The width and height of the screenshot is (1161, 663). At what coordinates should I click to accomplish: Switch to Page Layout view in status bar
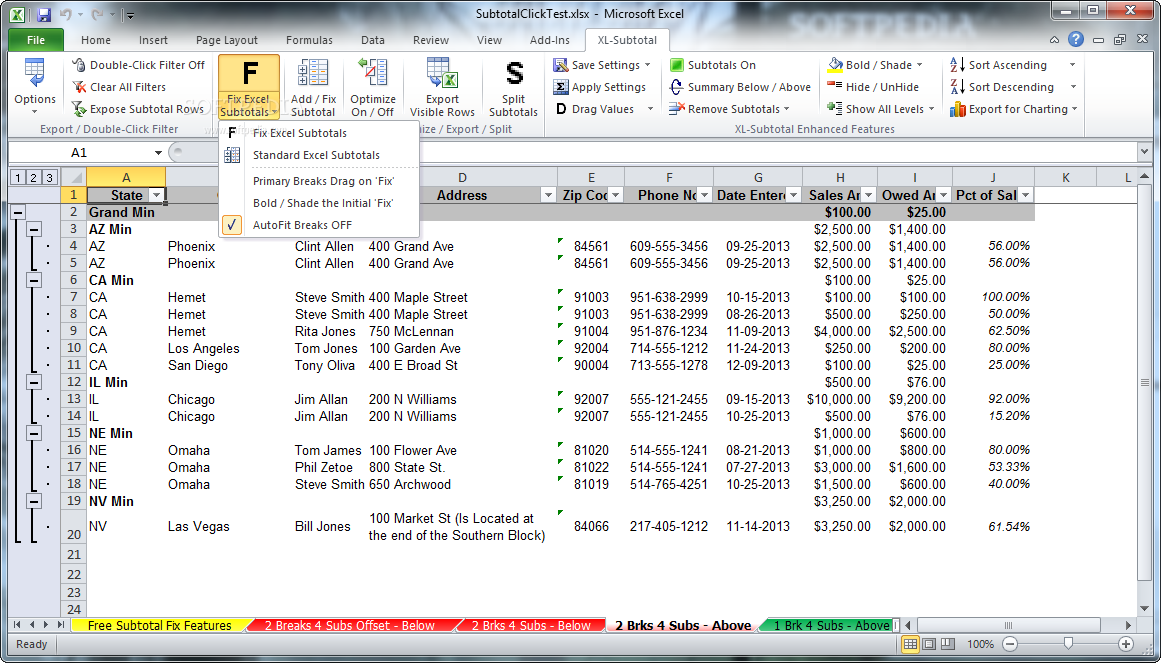click(x=929, y=644)
